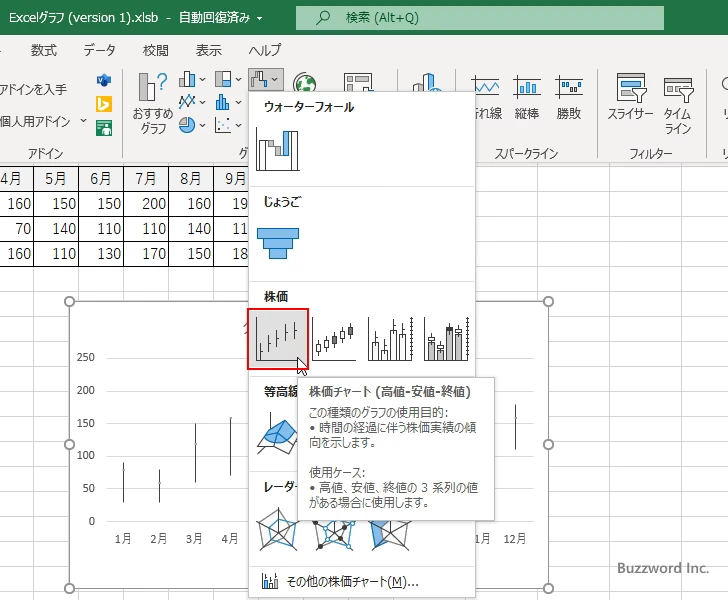
Task: Select the fourth stock chart type
Action: 446,339
